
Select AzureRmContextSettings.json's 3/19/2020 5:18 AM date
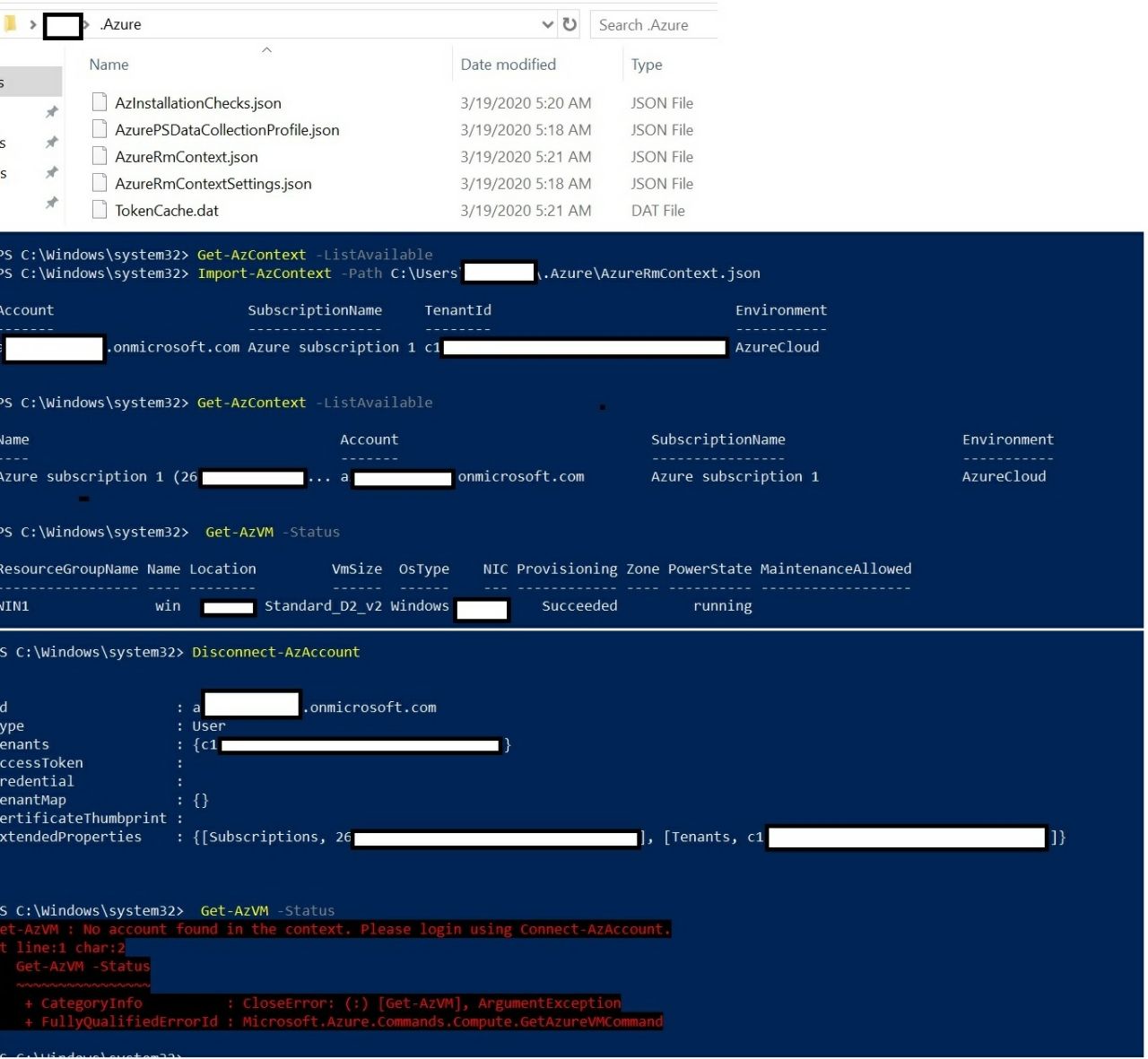pos(526,184)
